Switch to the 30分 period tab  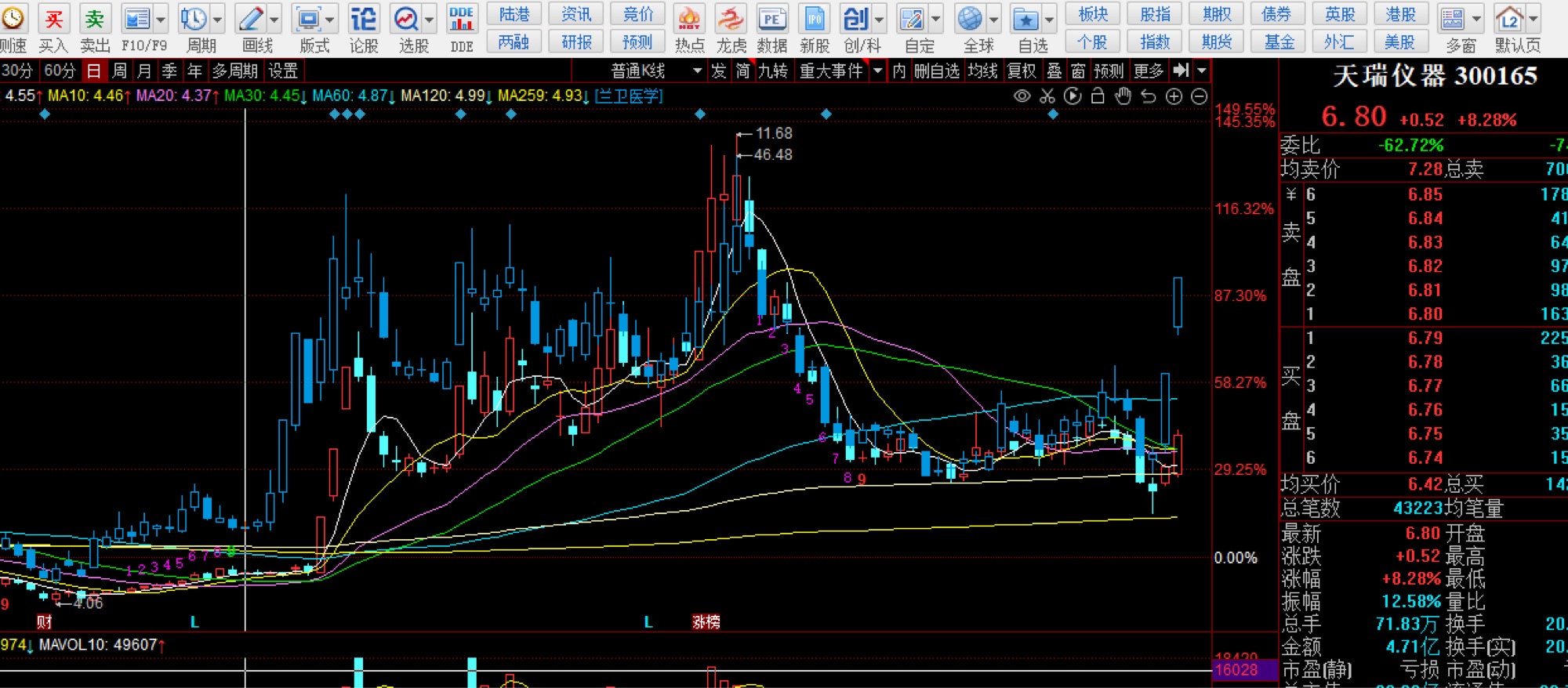17,71
